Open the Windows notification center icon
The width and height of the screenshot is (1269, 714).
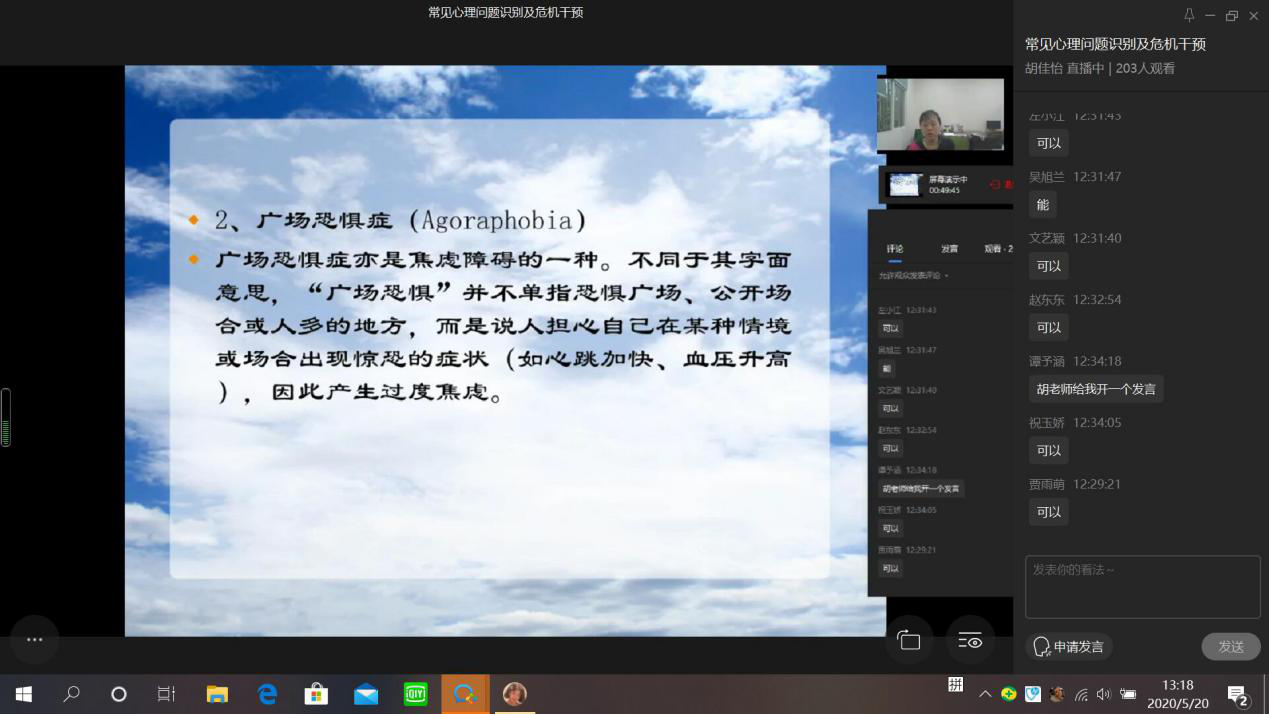[1238, 695]
